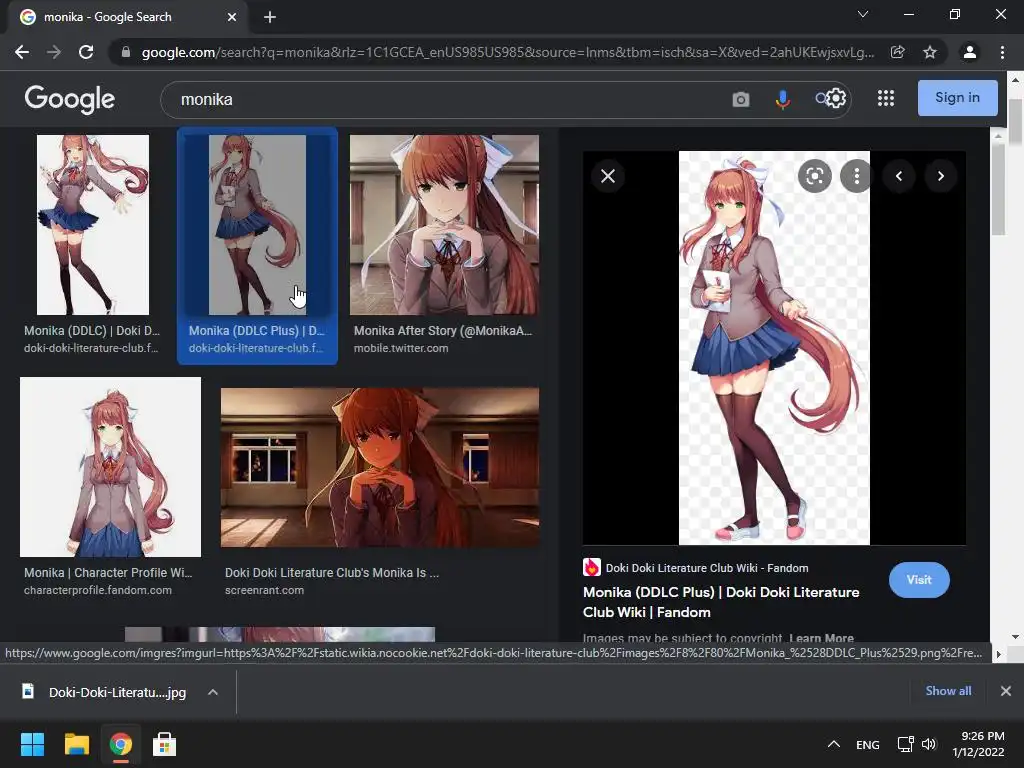Open a new browser tab
Viewport: 1024px width, 768px height.
coord(270,18)
